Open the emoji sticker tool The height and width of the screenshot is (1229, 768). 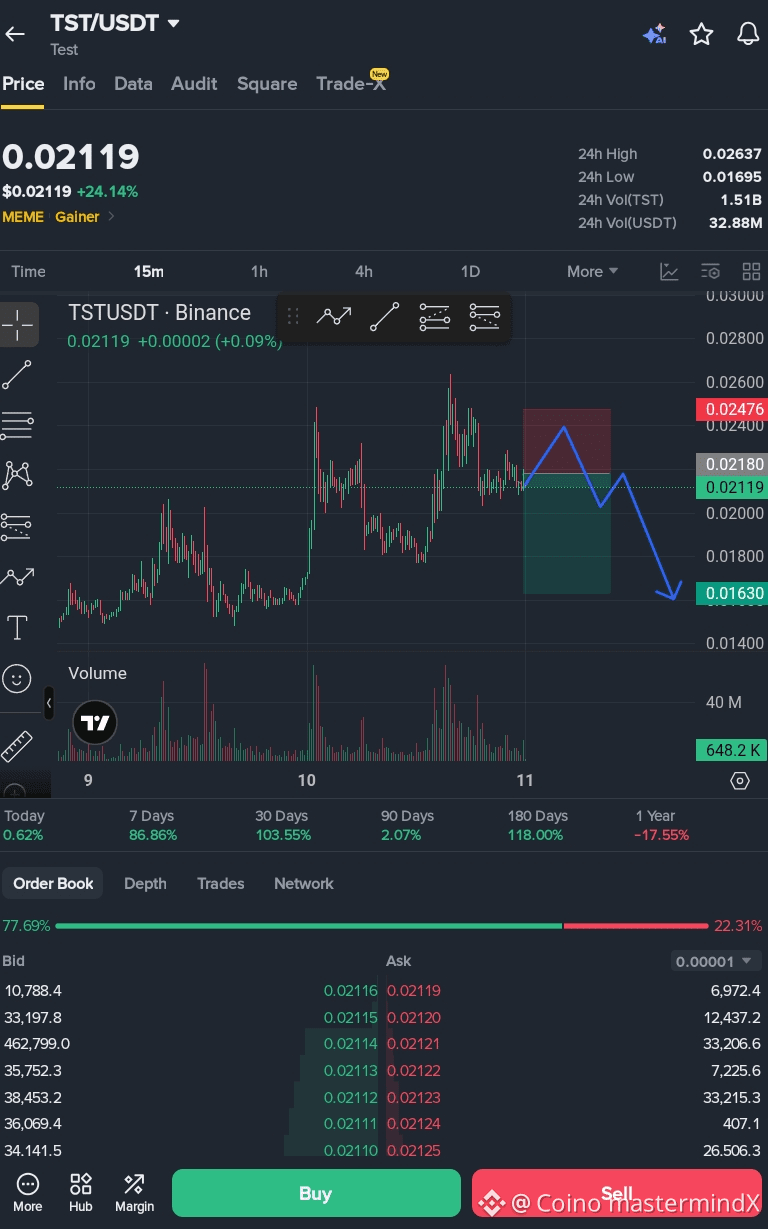point(17,679)
